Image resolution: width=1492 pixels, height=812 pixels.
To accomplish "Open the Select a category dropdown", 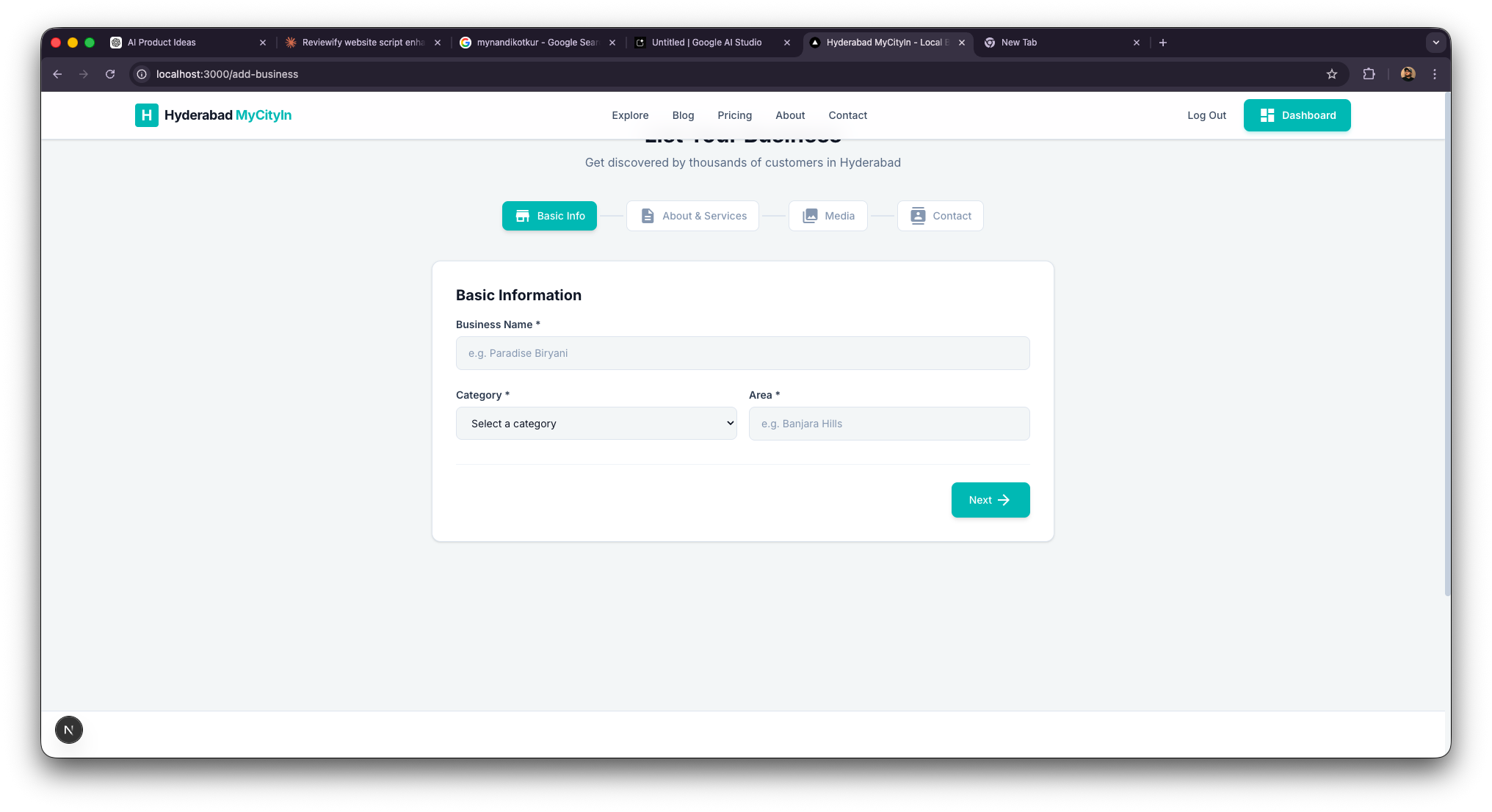I will click(x=596, y=424).
